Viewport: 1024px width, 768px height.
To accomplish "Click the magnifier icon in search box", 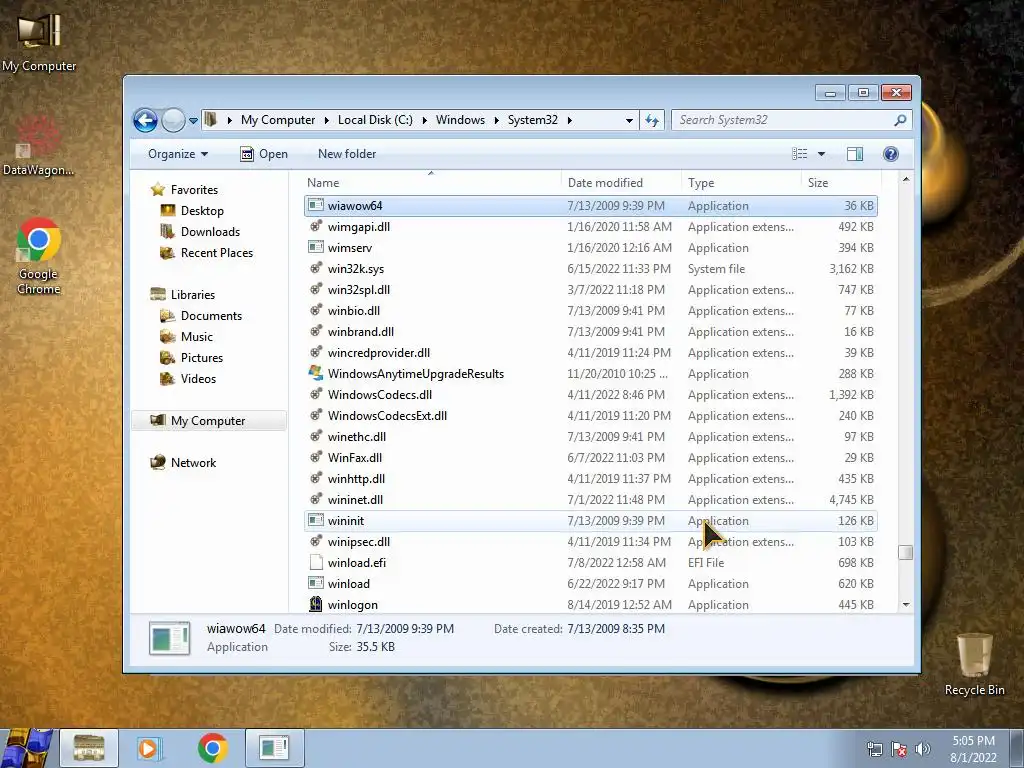I will (x=900, y=120).
